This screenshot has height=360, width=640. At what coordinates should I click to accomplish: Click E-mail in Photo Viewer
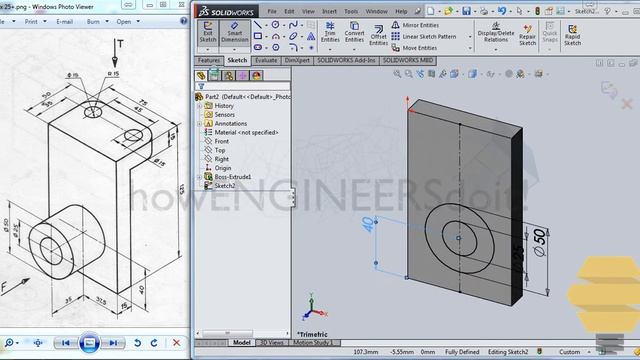pyautogui.click(x=64, y=22)
